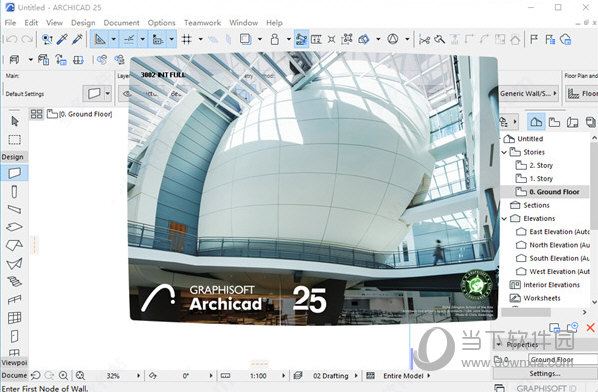
Task: Click the Archicad 25 splash screen image
Action: point(313,189)
